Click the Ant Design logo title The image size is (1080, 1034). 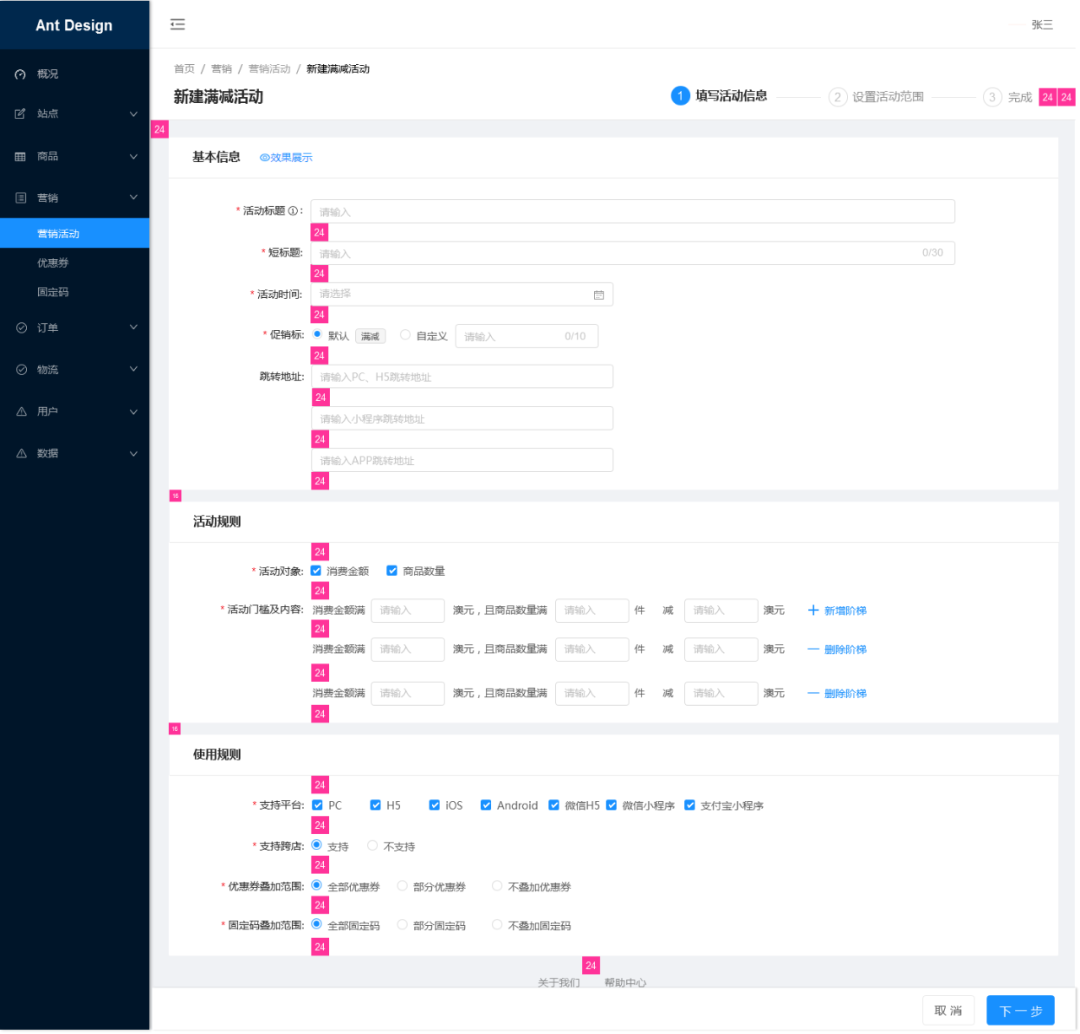tap(74, 25)
